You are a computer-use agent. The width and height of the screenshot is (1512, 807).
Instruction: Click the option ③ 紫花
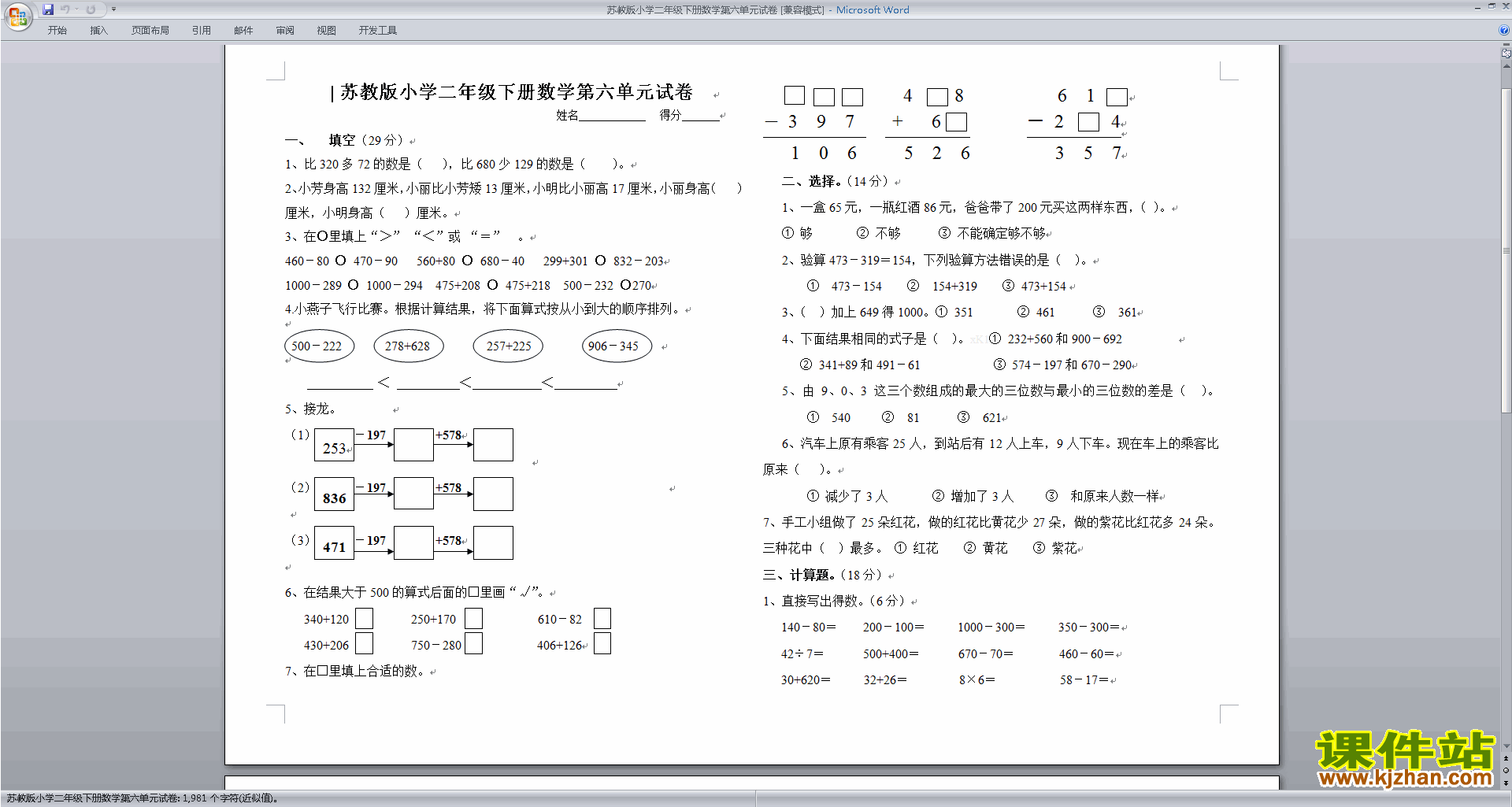pos(1055,548)
